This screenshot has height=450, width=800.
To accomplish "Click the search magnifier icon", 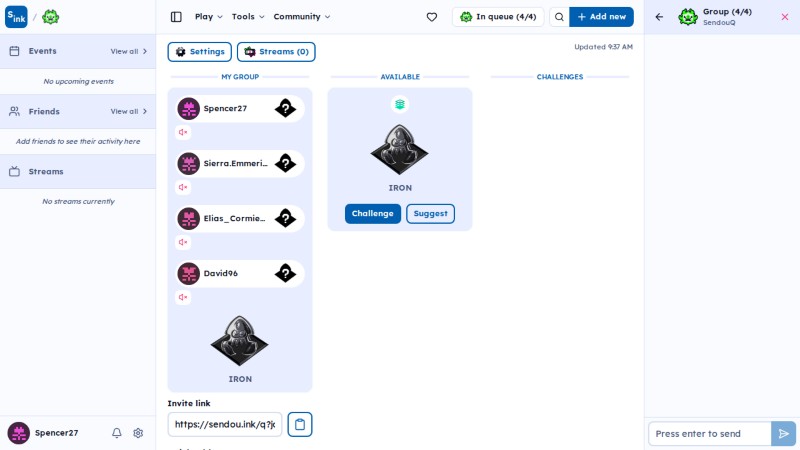I will point(559,17).
